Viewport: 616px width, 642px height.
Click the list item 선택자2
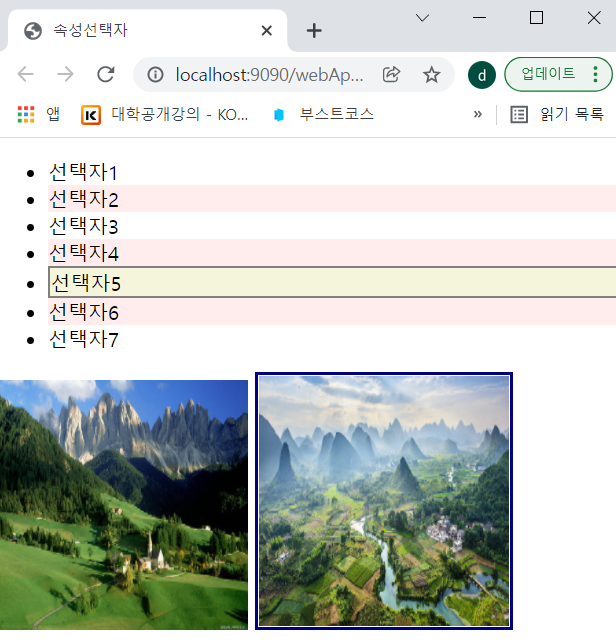[332, 199]
